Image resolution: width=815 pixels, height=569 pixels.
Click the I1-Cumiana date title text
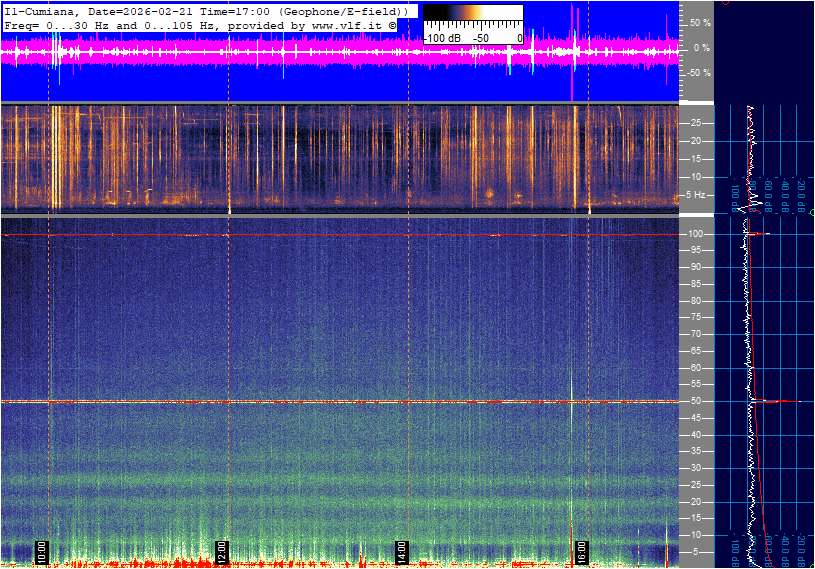(100, 10)
